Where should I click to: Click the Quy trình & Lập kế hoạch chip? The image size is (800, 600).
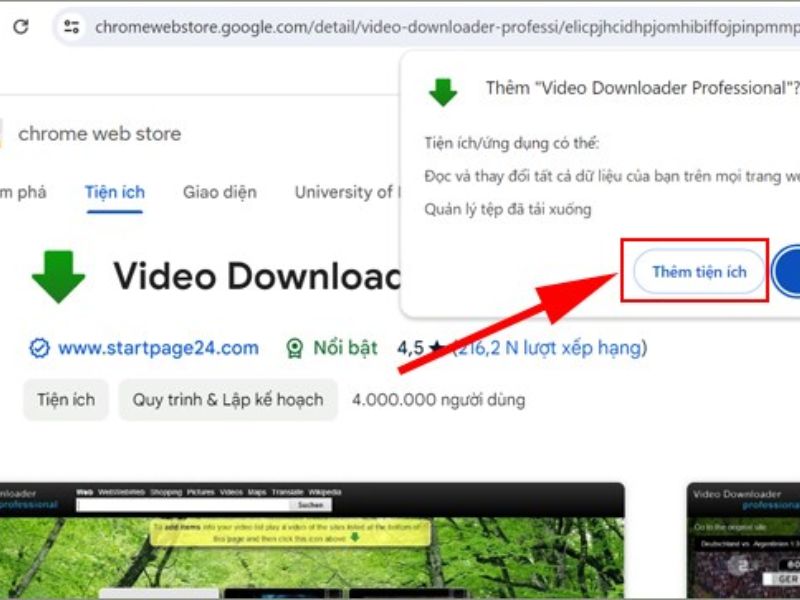tap(228, 400)
